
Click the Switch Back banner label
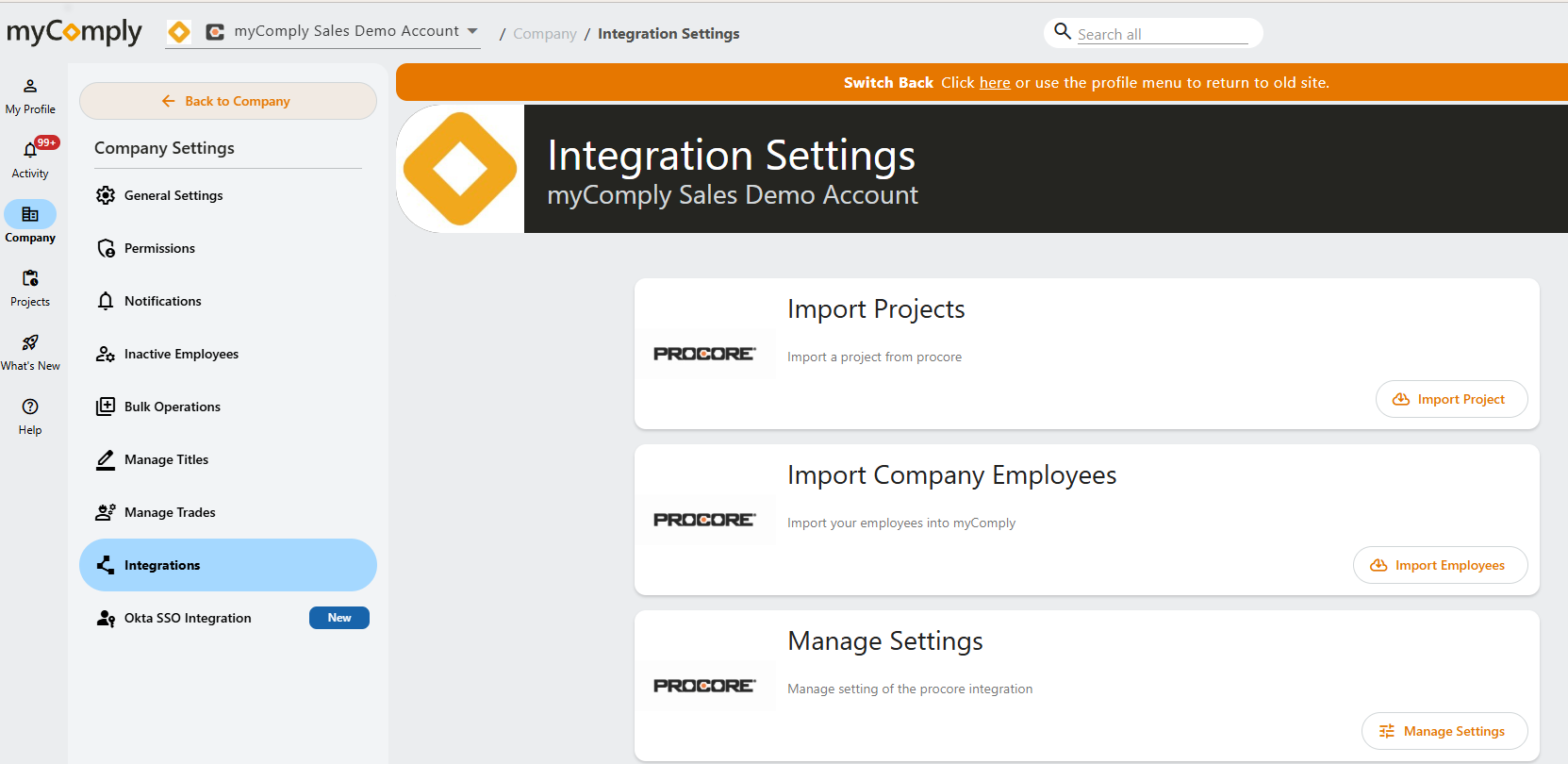pos(888,83)
